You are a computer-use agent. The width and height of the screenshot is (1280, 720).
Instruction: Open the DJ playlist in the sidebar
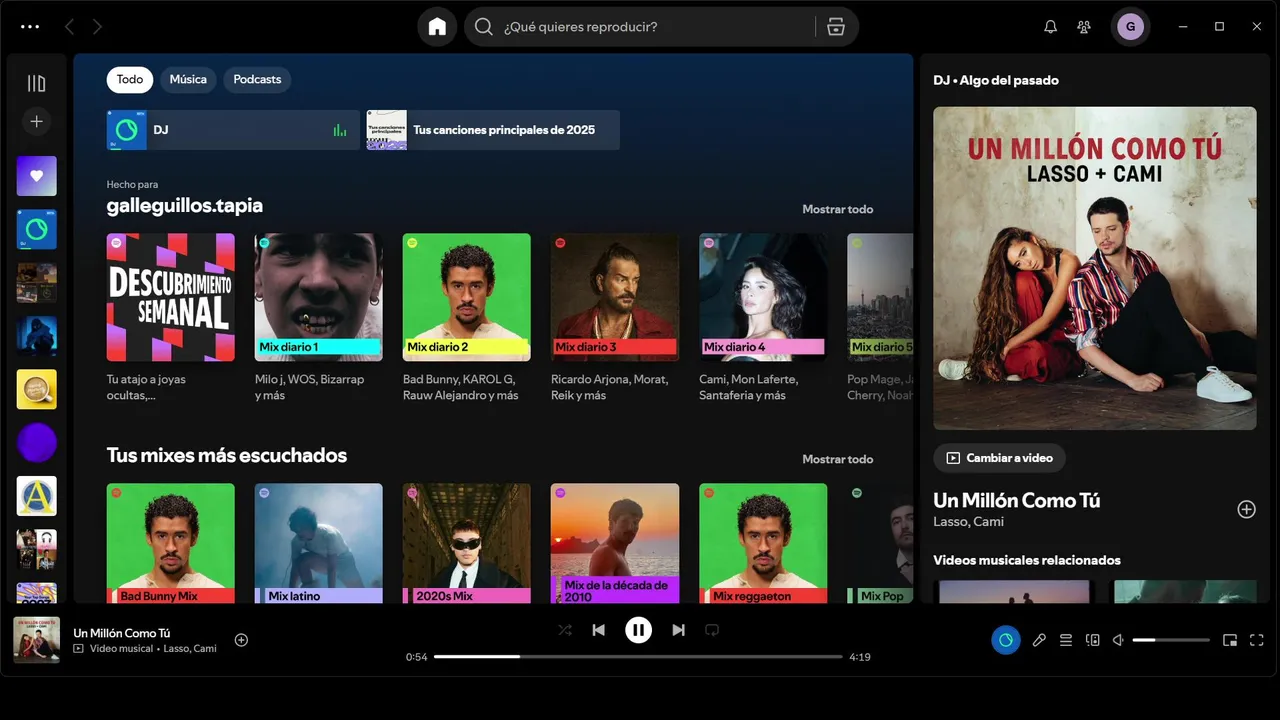click(x=37, y=229)
